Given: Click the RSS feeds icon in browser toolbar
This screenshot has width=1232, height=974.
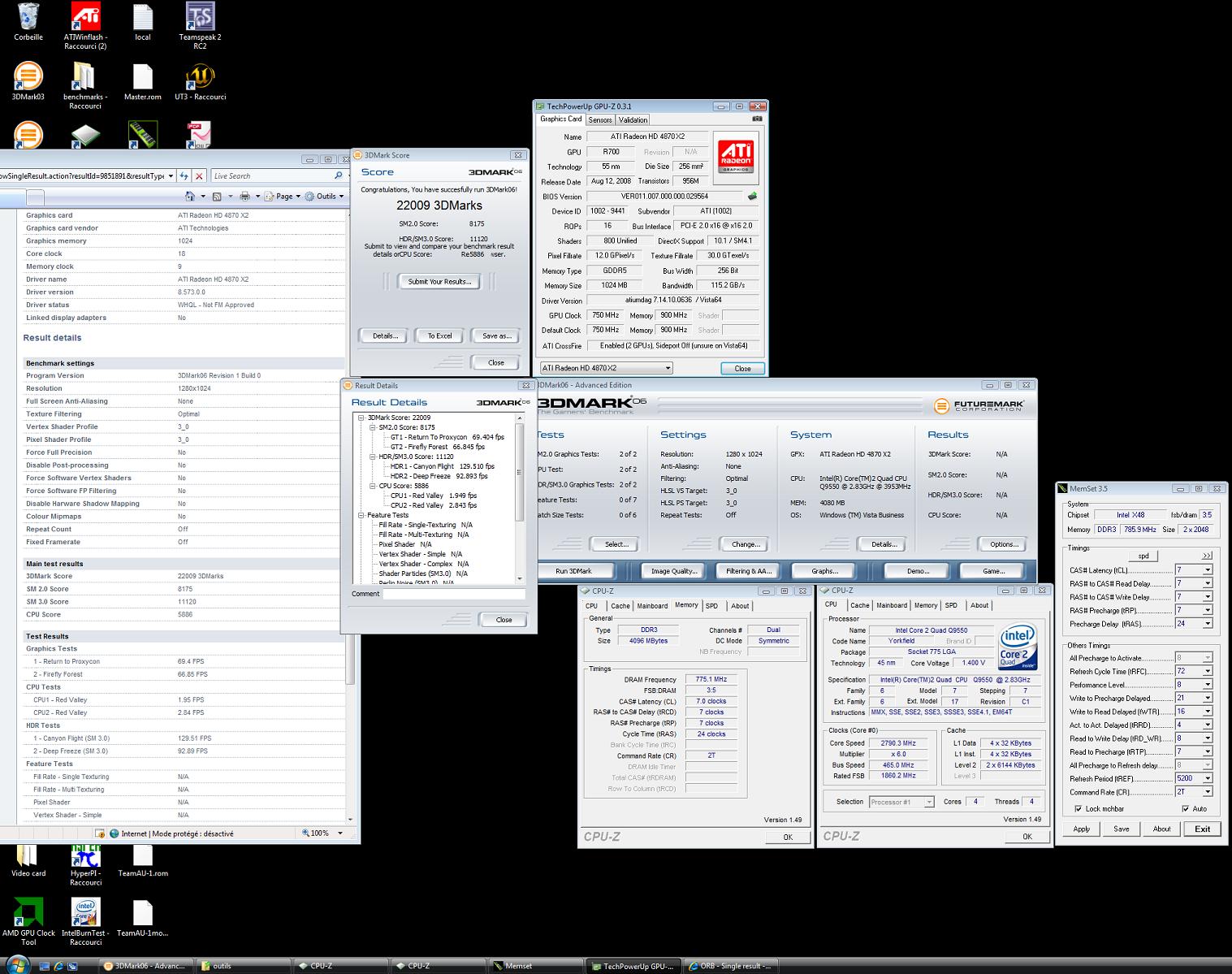Looking at the screenshot, I should (x=217, y=196).
